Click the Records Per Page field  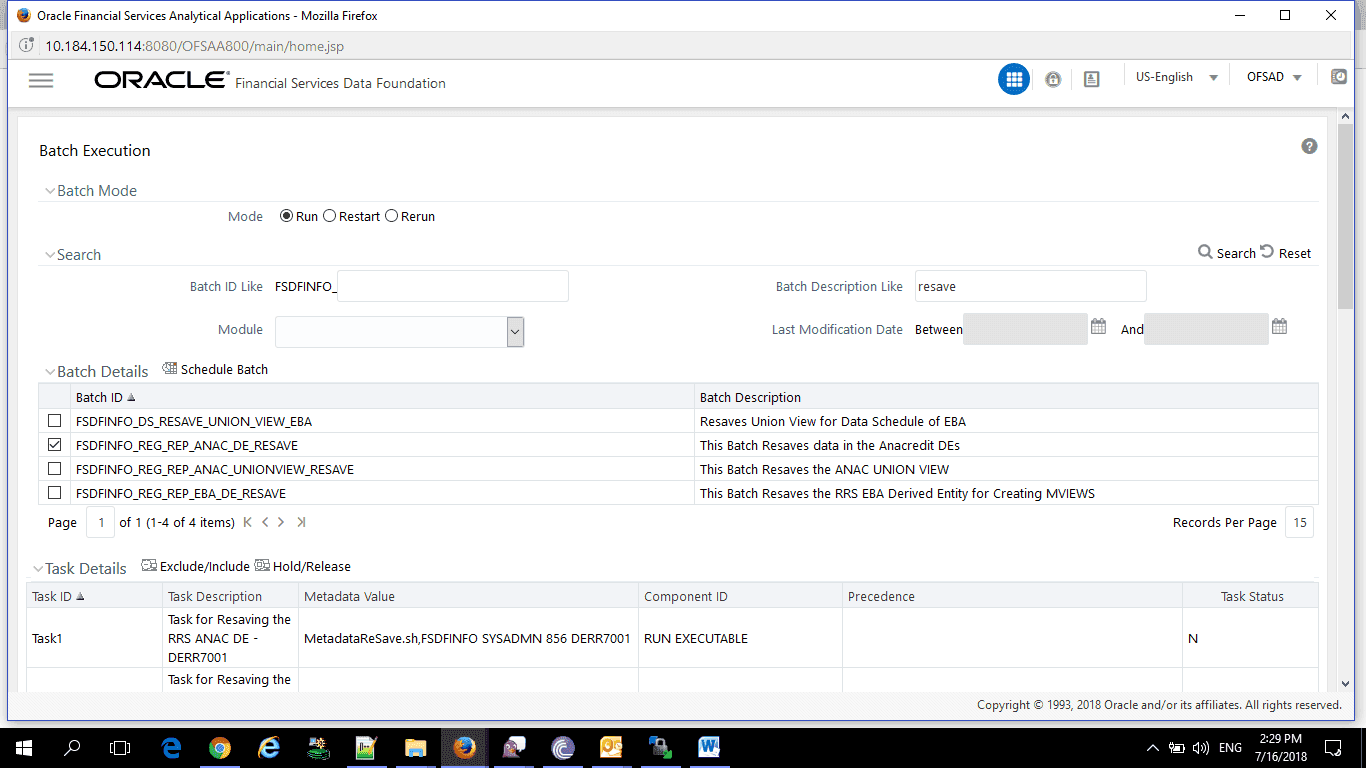tap(1299, 522)
